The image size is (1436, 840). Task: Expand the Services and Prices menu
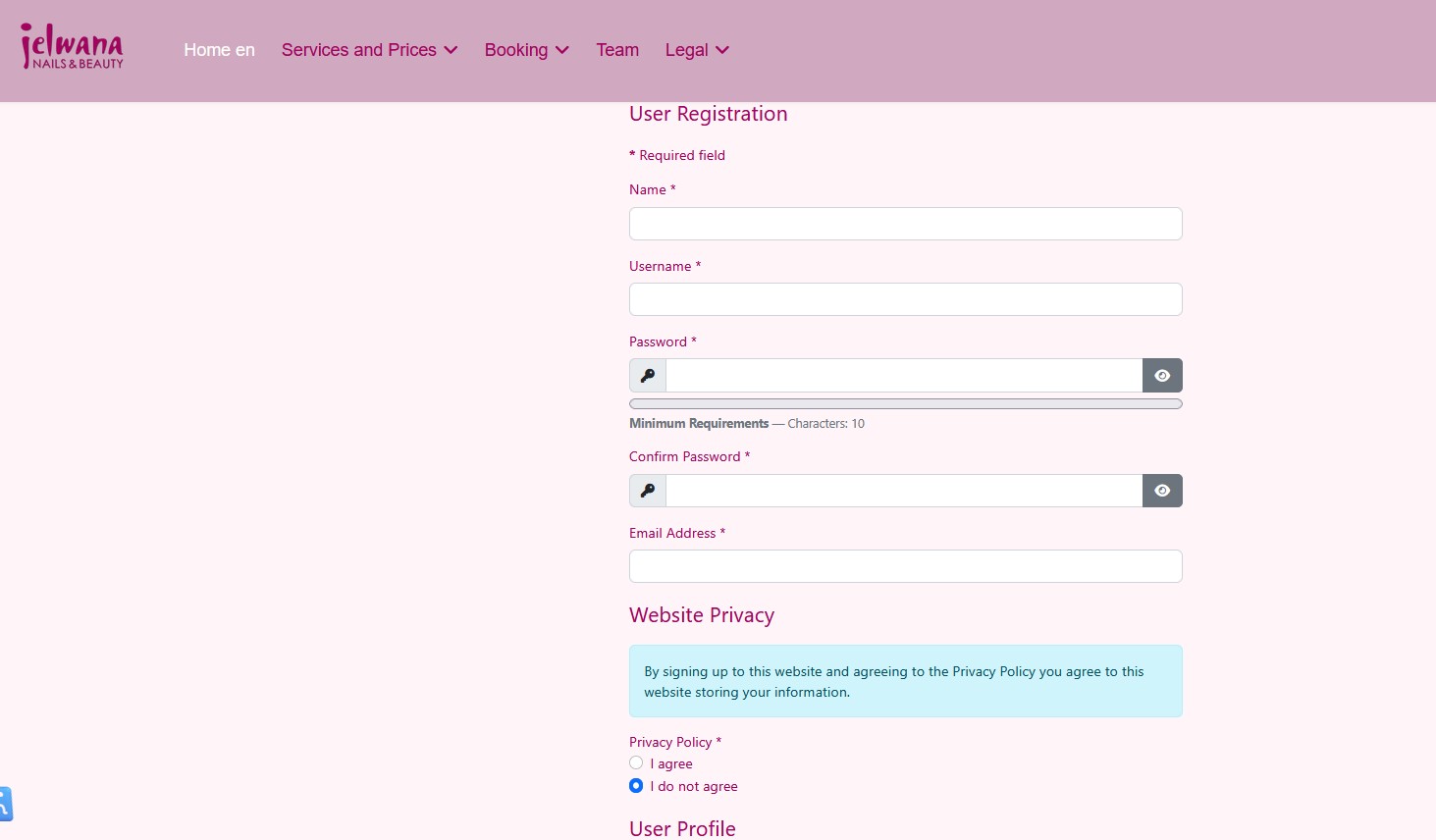pyautogui.click(x=369, y=50)
